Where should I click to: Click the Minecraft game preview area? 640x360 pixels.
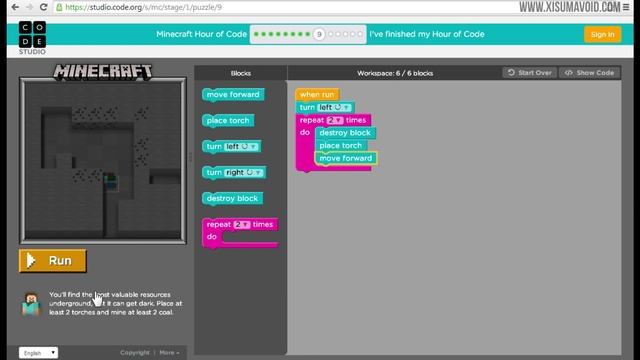103,160
